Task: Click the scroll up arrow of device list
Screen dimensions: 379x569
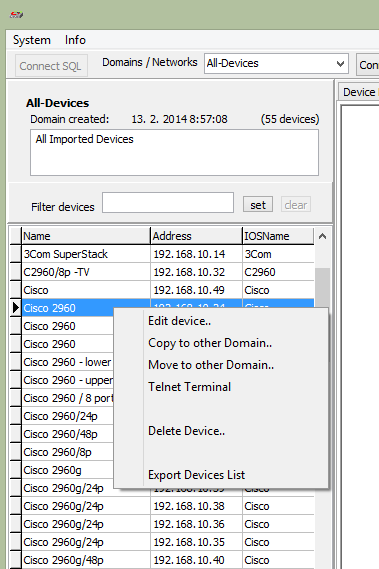Action: click(322, 237)
